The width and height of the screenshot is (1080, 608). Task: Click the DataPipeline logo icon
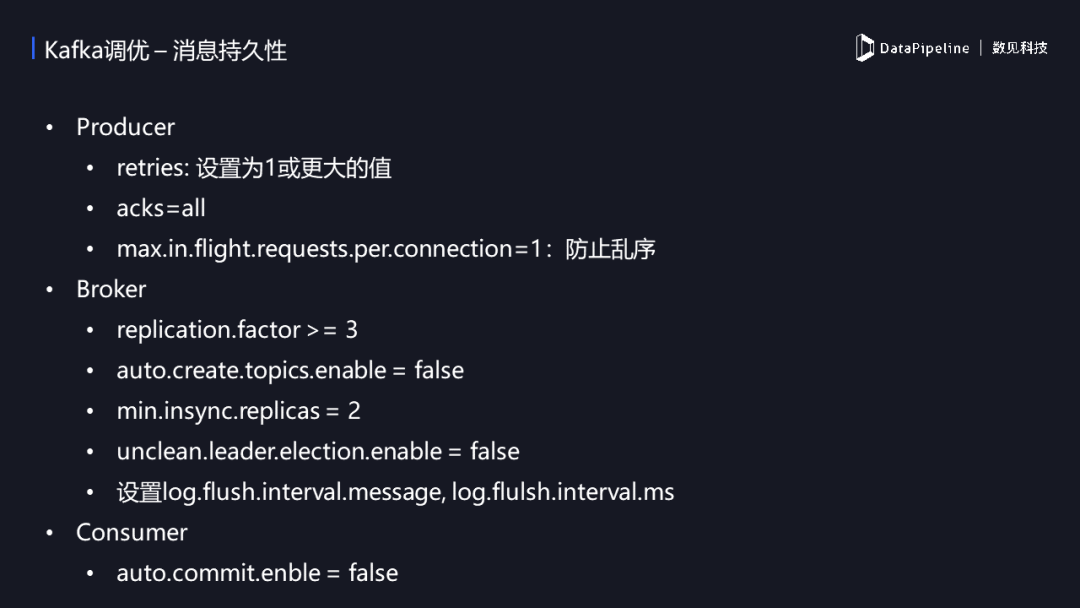click(x=864, y=48)
